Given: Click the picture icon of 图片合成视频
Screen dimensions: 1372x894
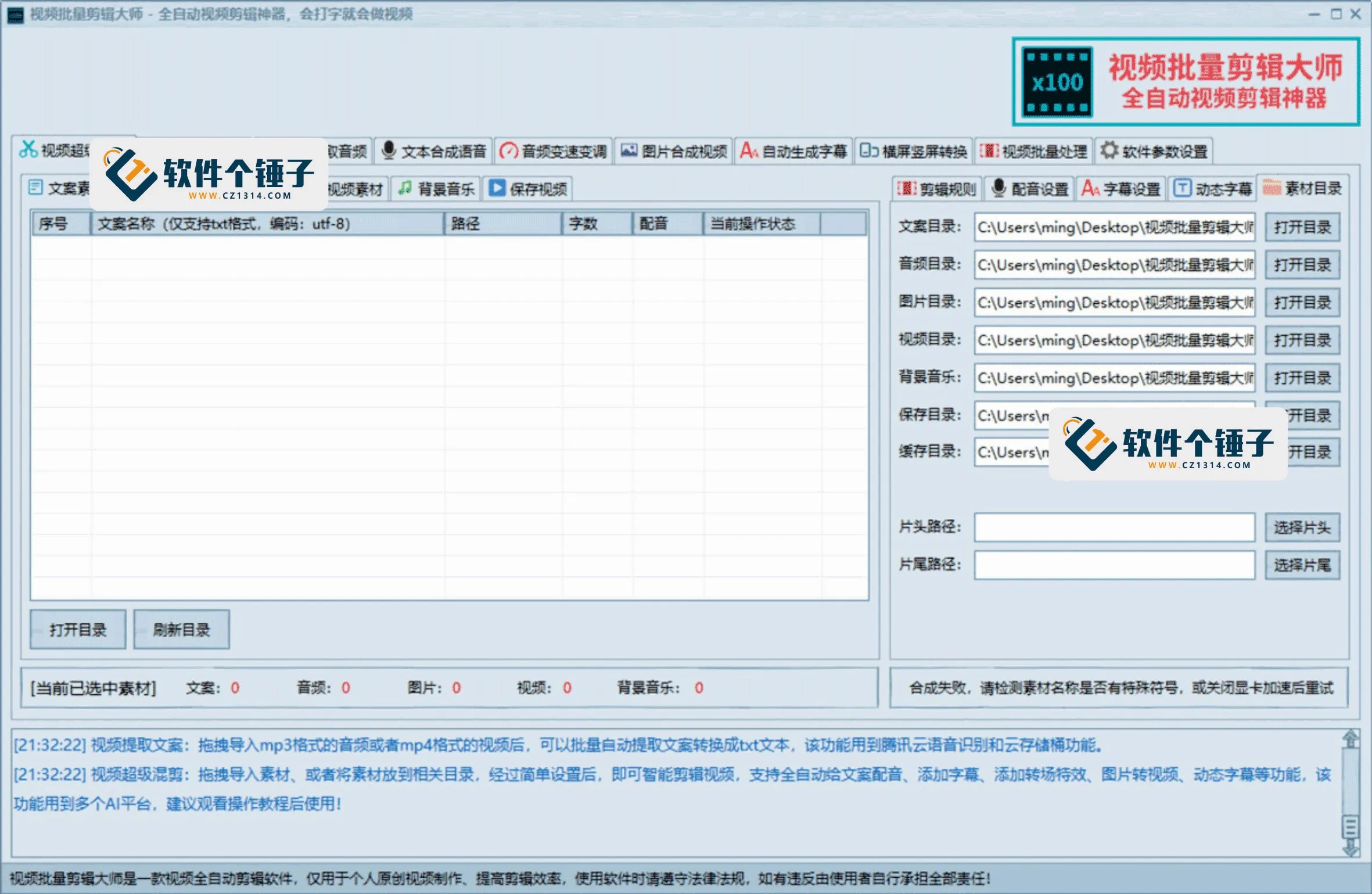Looking at the screenshot, I should coord(628,150).
